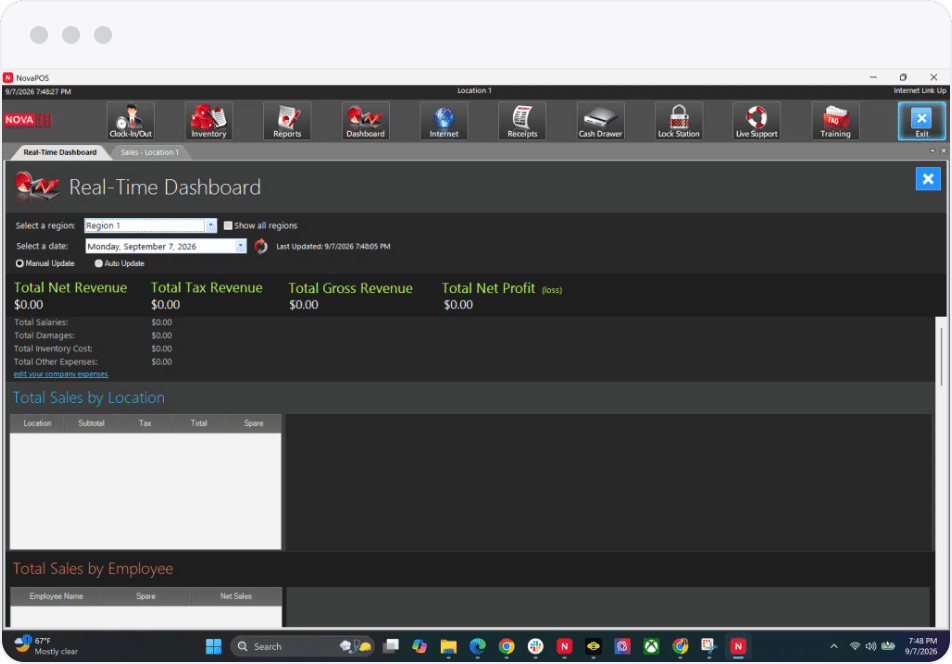Sort by the Subtotal column header

click(x=91, y=424)
